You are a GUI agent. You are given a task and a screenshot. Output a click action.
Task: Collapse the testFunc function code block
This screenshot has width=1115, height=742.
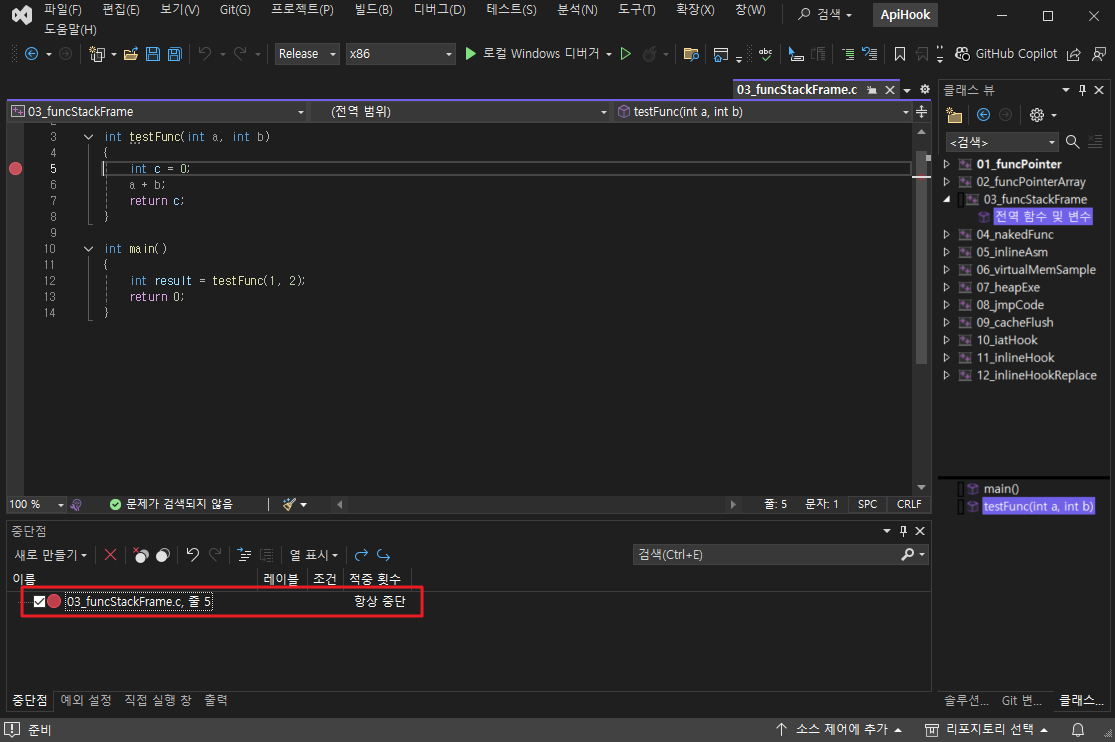pyautogui.click(x=88, y=137)
